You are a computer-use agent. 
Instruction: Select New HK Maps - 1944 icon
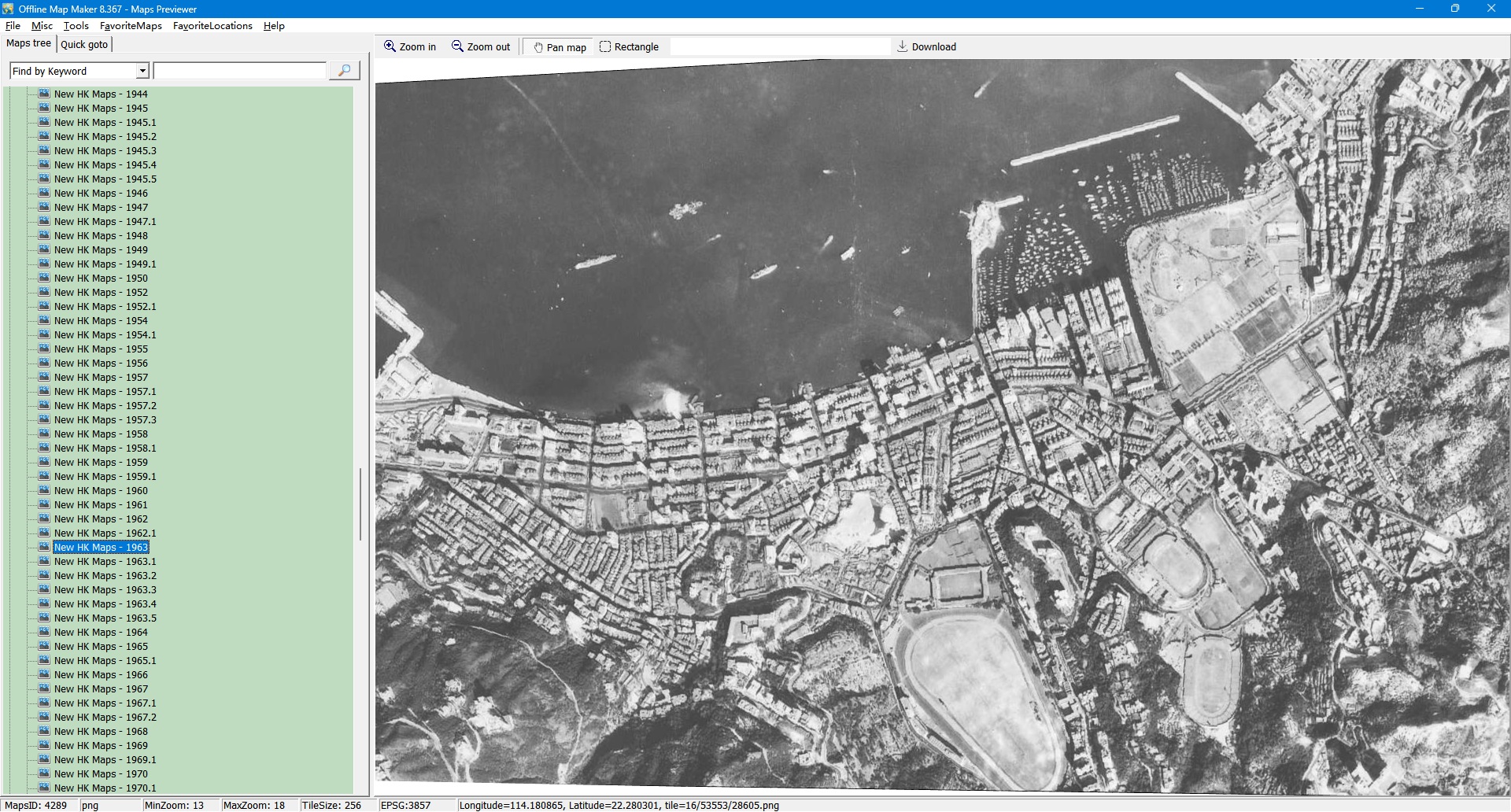point(44,94)
